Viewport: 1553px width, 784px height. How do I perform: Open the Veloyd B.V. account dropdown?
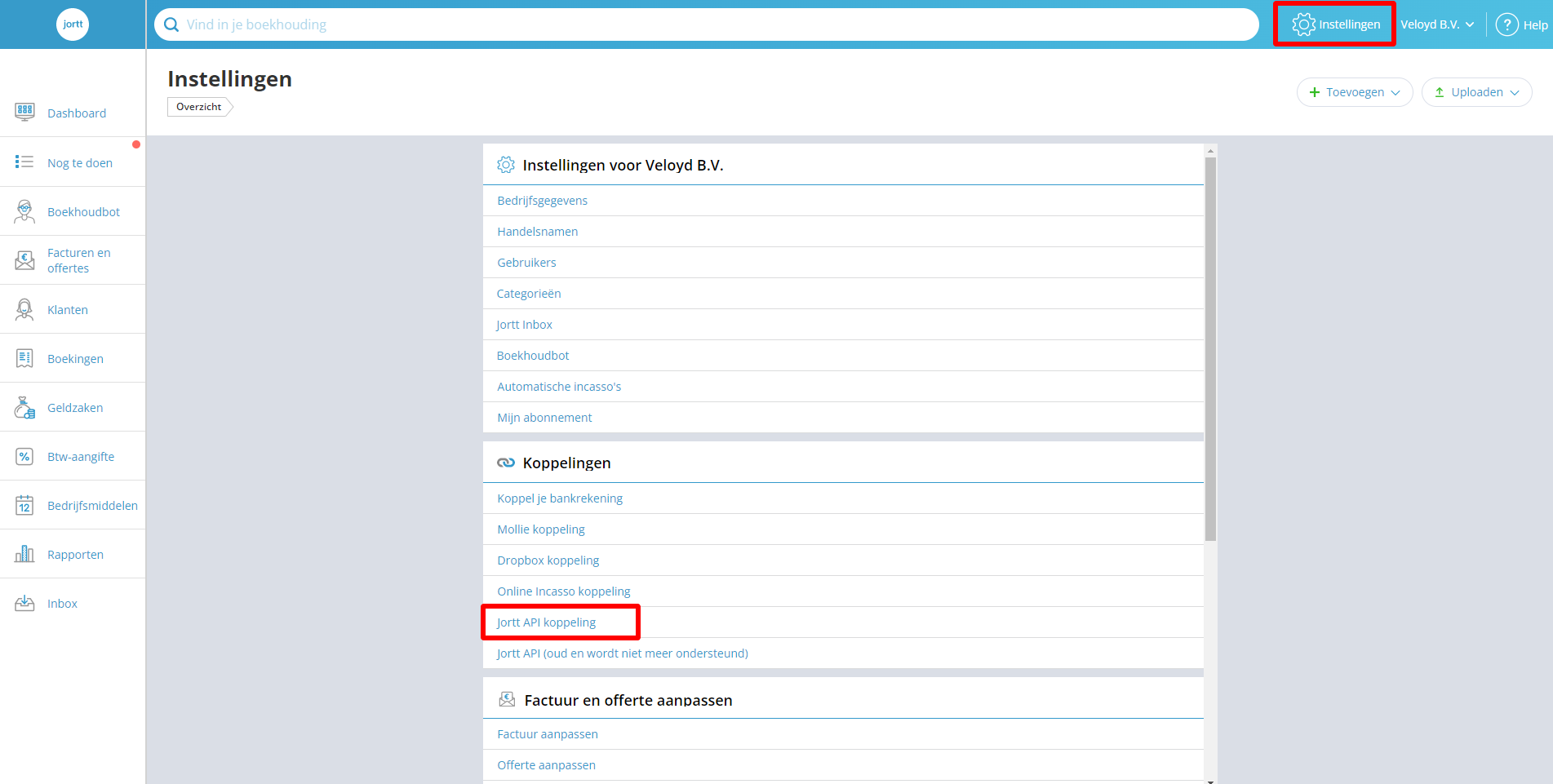[1437, 24]
